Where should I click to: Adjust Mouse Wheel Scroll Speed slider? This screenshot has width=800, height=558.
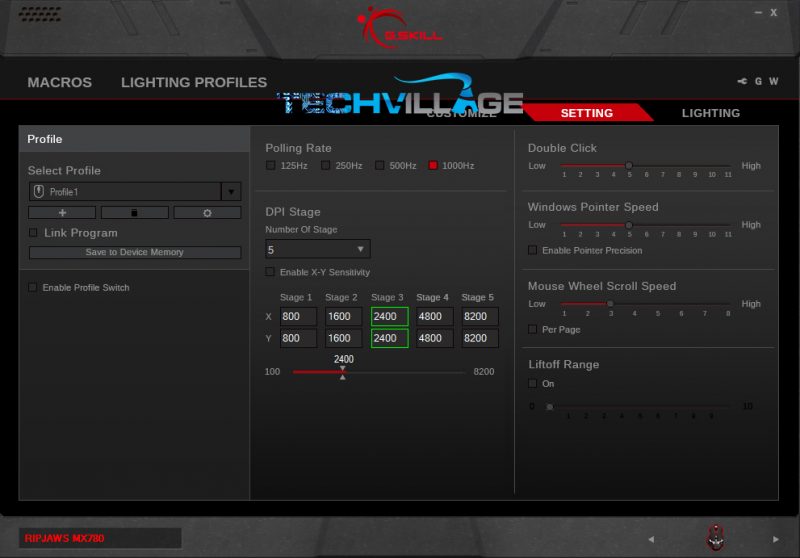coord(610,303)
